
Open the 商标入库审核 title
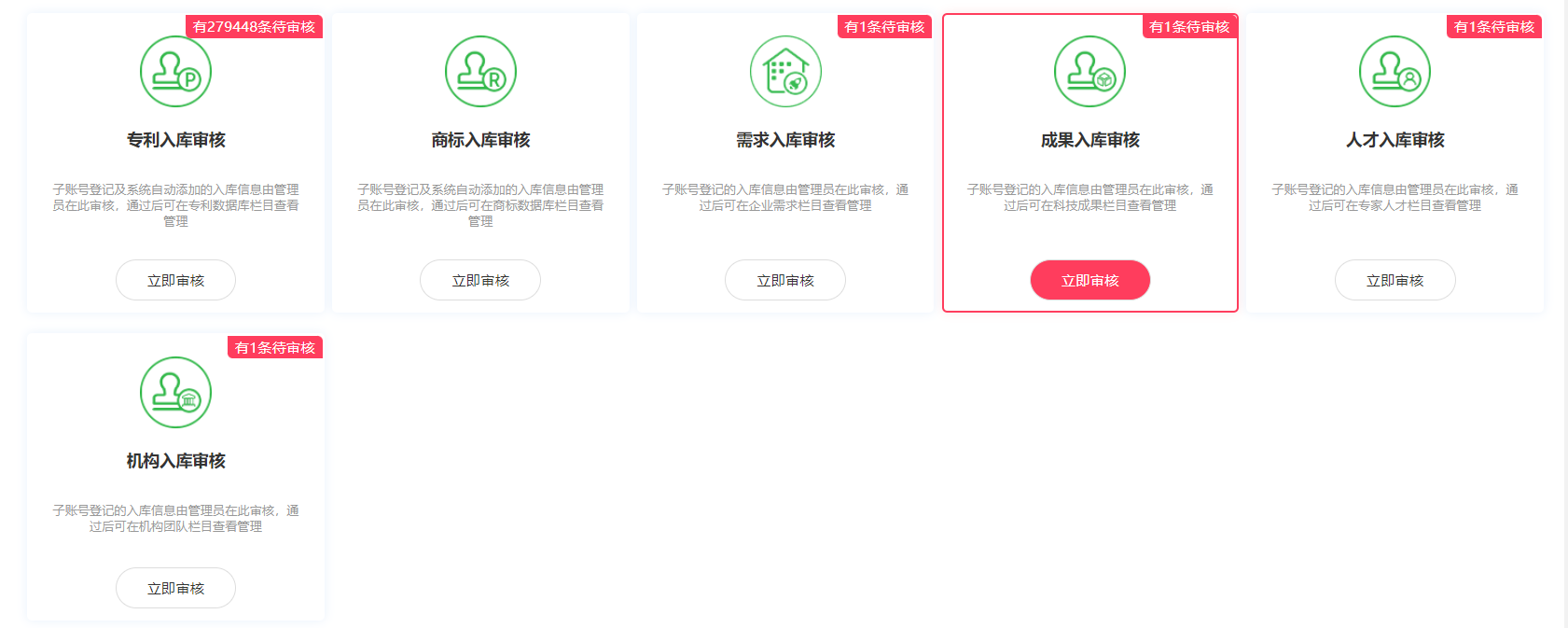pos(480,140)
